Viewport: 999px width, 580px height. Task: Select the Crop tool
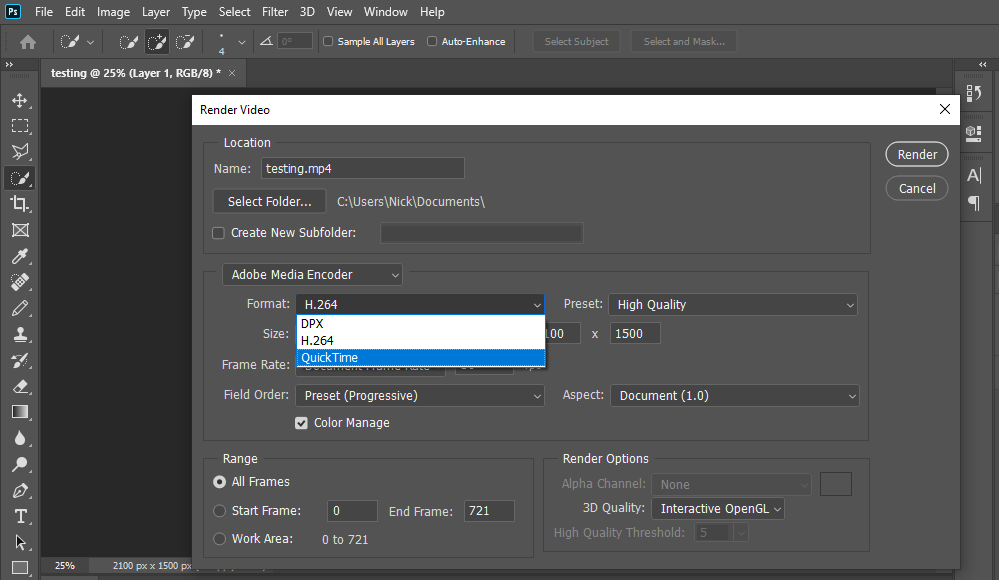point(20,204)
